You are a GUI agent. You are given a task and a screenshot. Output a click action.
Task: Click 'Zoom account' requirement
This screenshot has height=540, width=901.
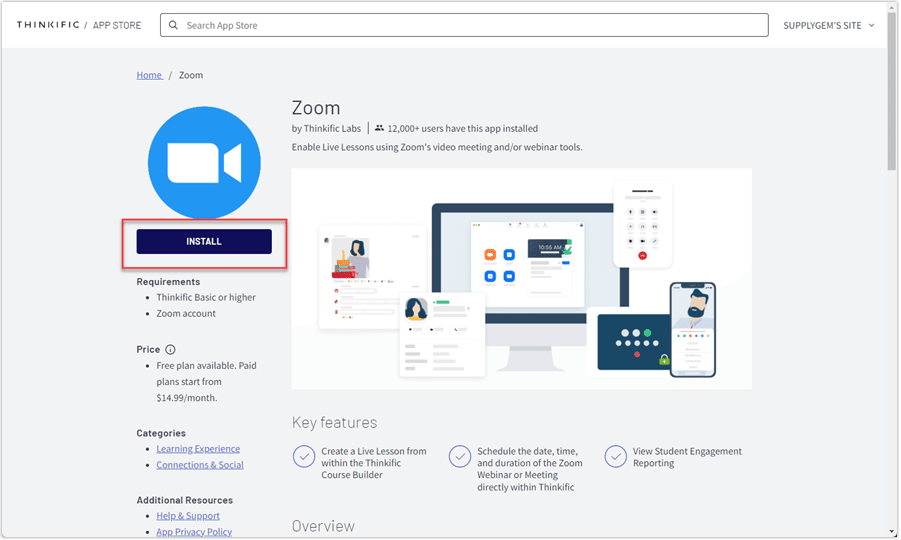click(x=186, y=313)
